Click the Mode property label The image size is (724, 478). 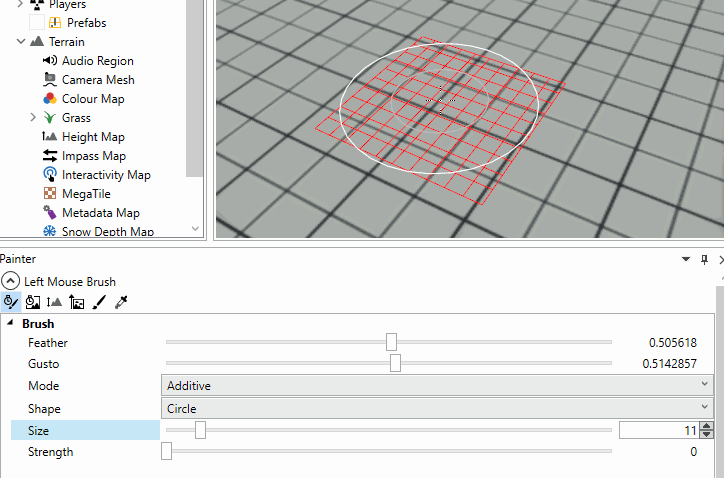click(43, 386)
